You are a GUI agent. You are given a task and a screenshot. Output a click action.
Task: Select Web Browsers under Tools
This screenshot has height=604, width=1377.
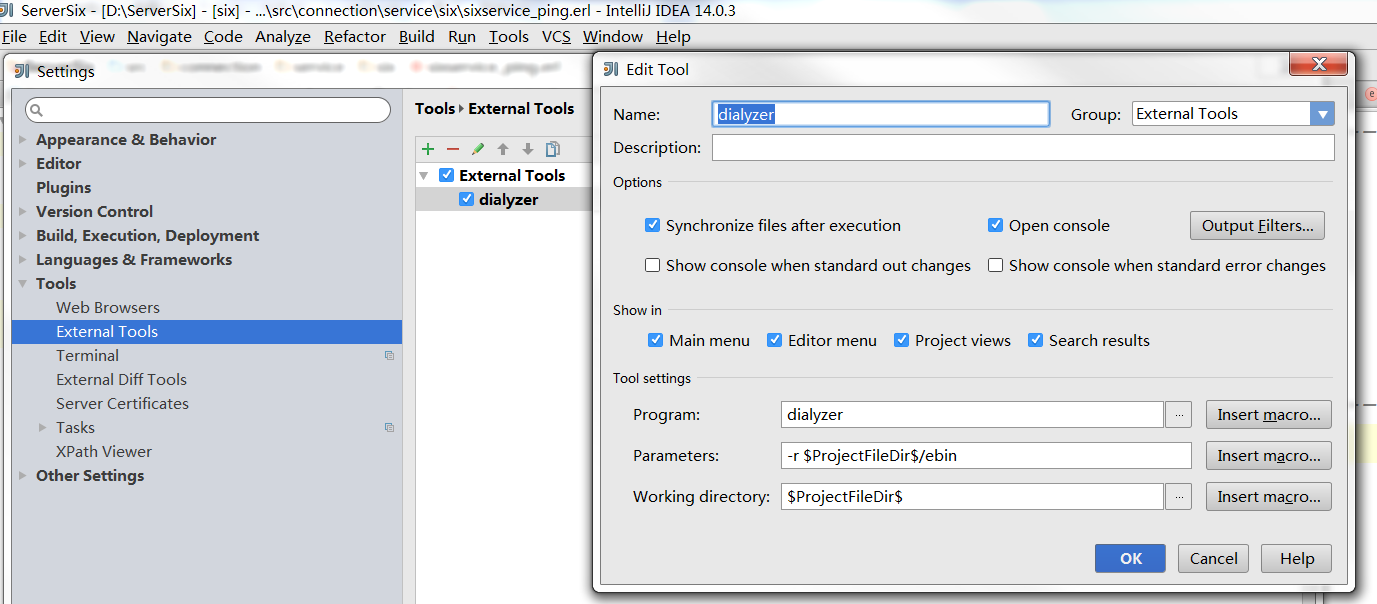pyautogui.click(x=108, y=308)
